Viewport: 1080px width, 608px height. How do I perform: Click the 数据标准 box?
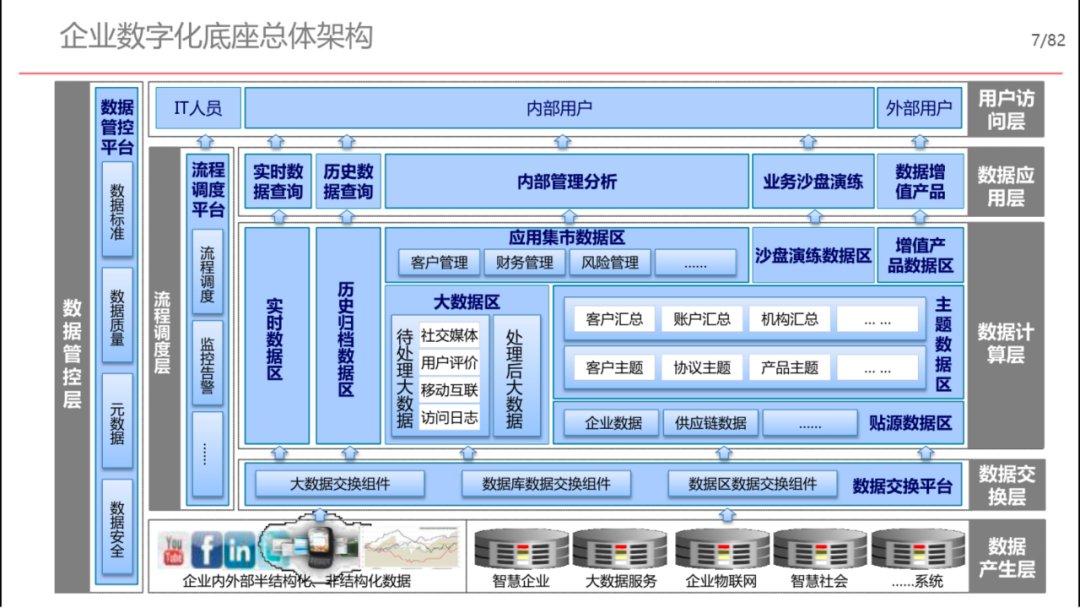(117, 210)
